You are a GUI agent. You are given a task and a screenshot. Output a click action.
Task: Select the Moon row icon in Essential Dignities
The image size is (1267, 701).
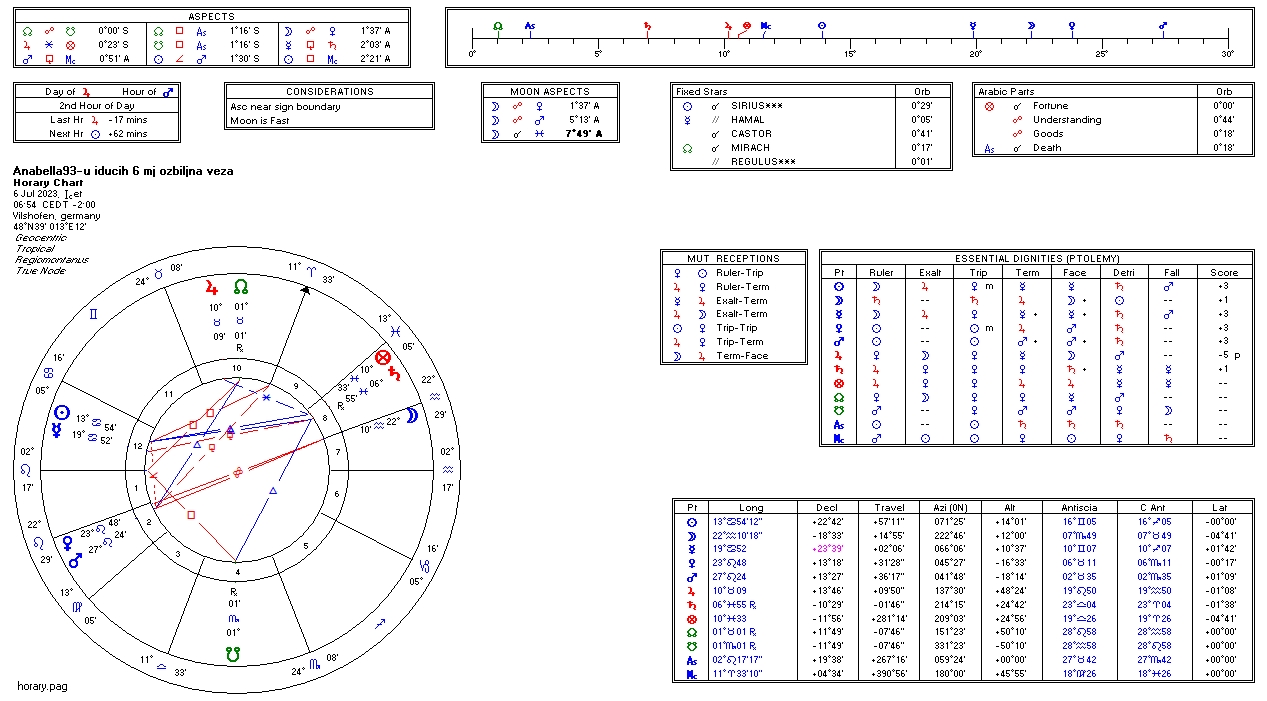click(838, 300)
